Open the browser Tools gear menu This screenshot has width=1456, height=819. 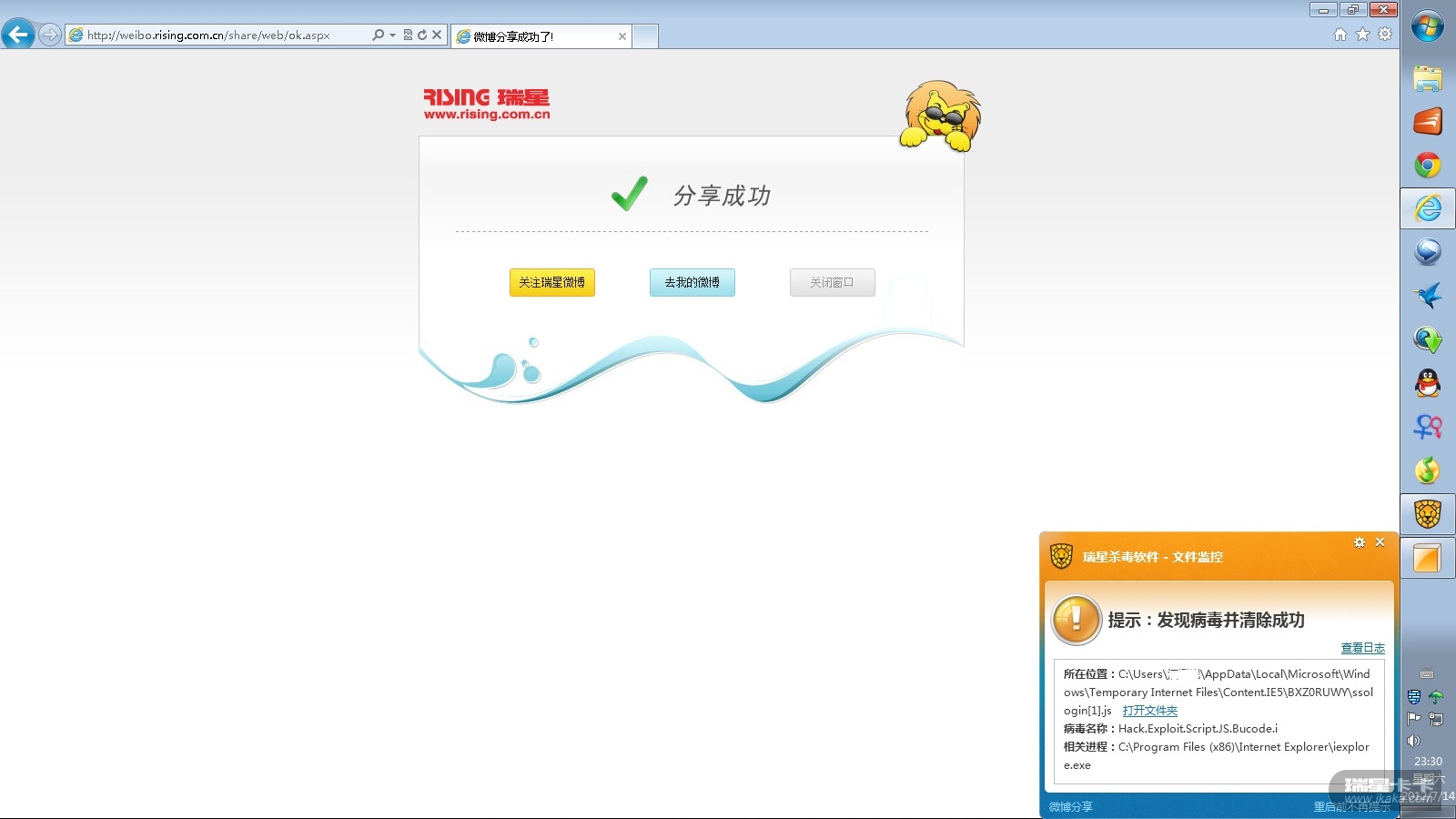coord(1385,35)
